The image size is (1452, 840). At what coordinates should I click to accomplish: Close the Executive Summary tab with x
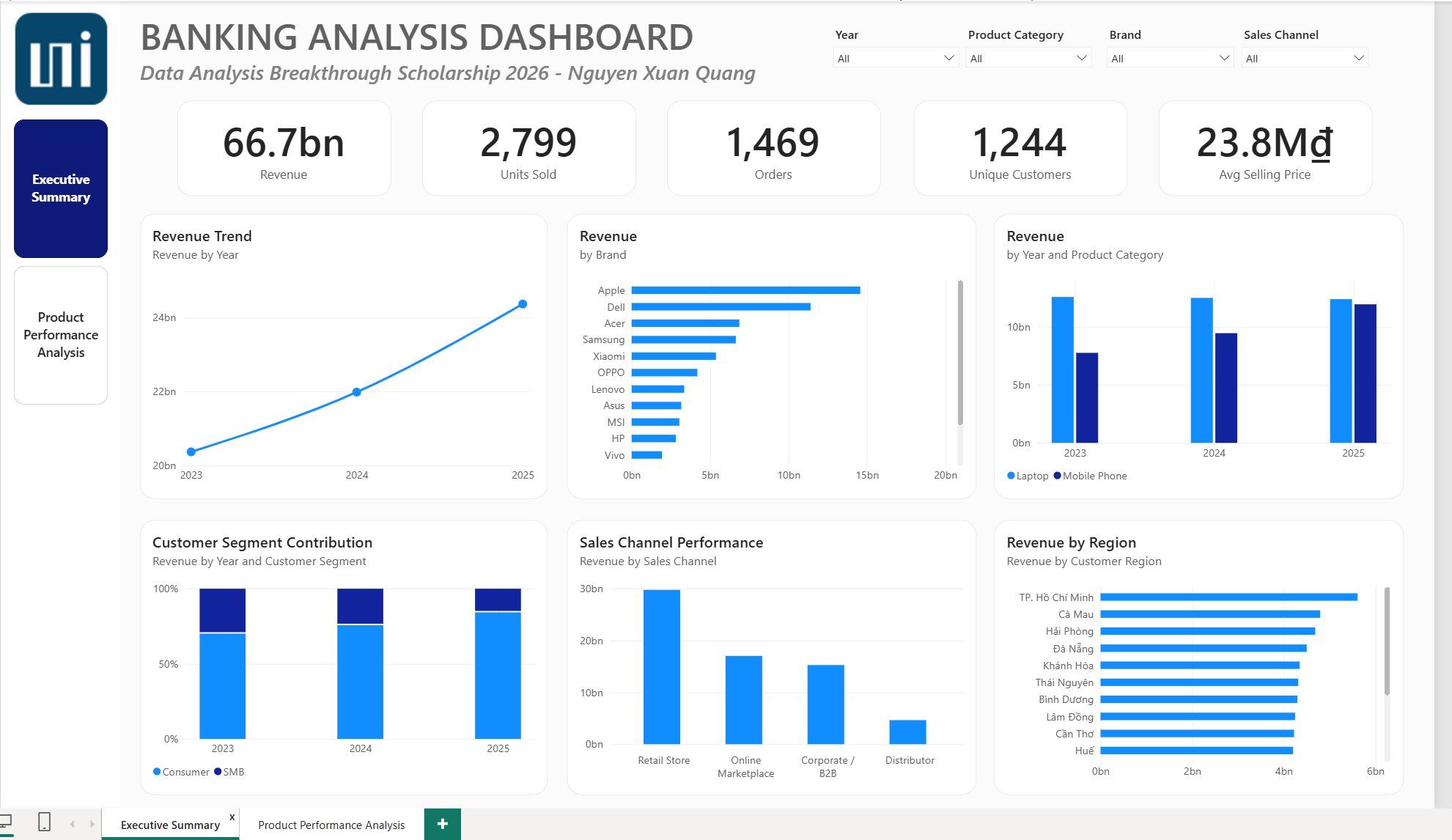click(x=232, y=817)
